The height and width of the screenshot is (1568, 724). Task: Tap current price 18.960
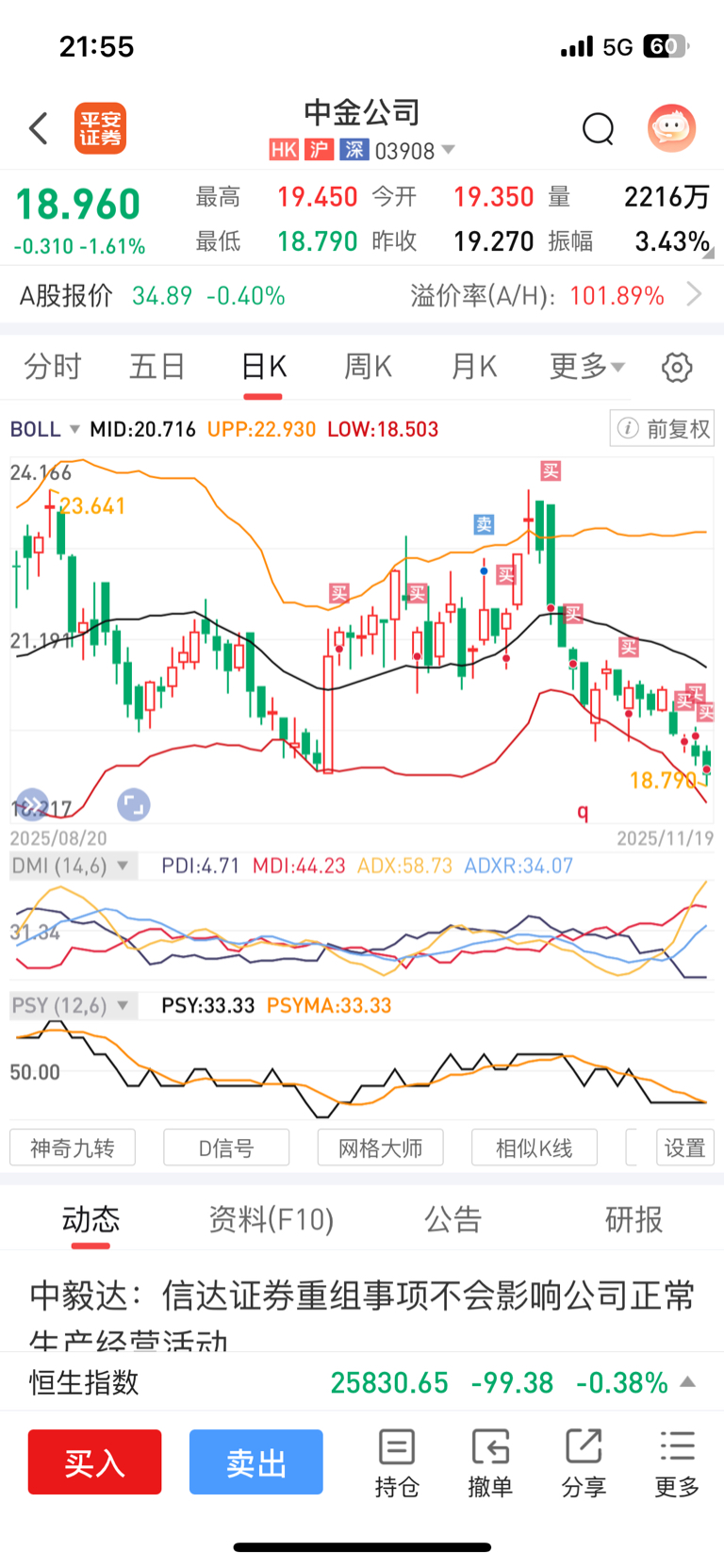tap(78, 205)
